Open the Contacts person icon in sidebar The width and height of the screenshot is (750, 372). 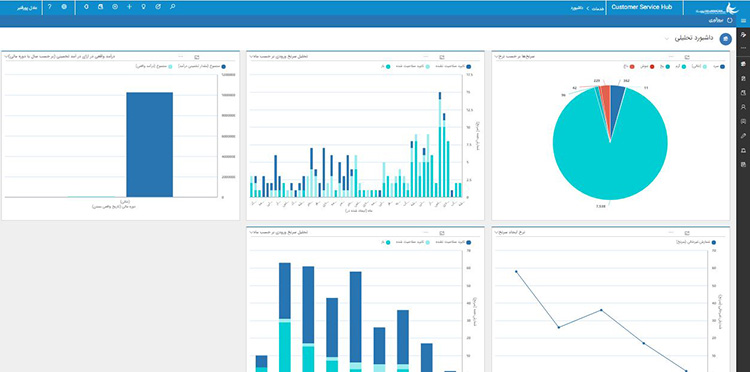coord(743,107)
